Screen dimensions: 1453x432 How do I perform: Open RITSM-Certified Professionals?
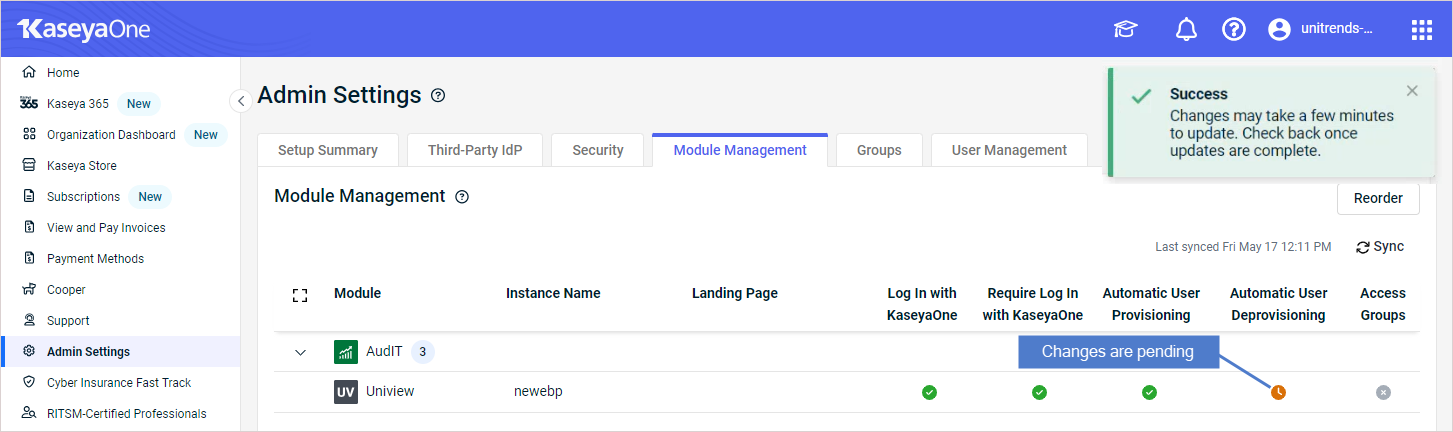[127, 414]
